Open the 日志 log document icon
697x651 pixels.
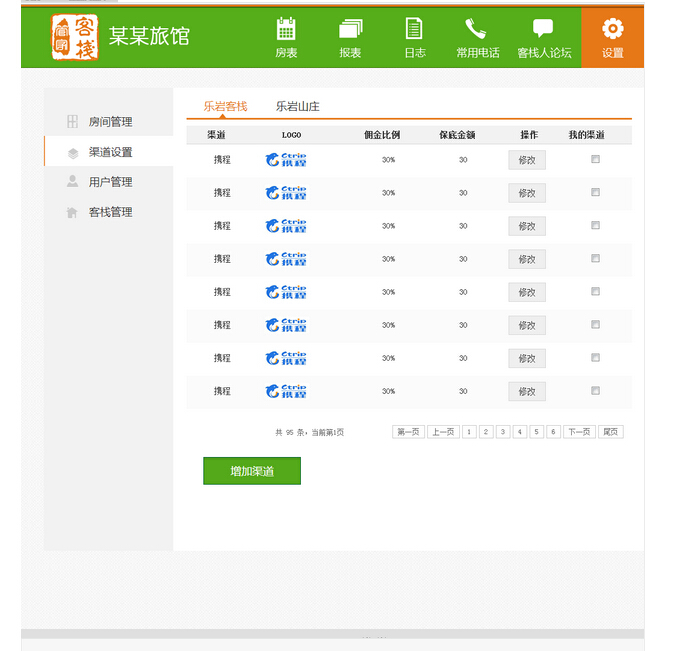pos(414,29)
